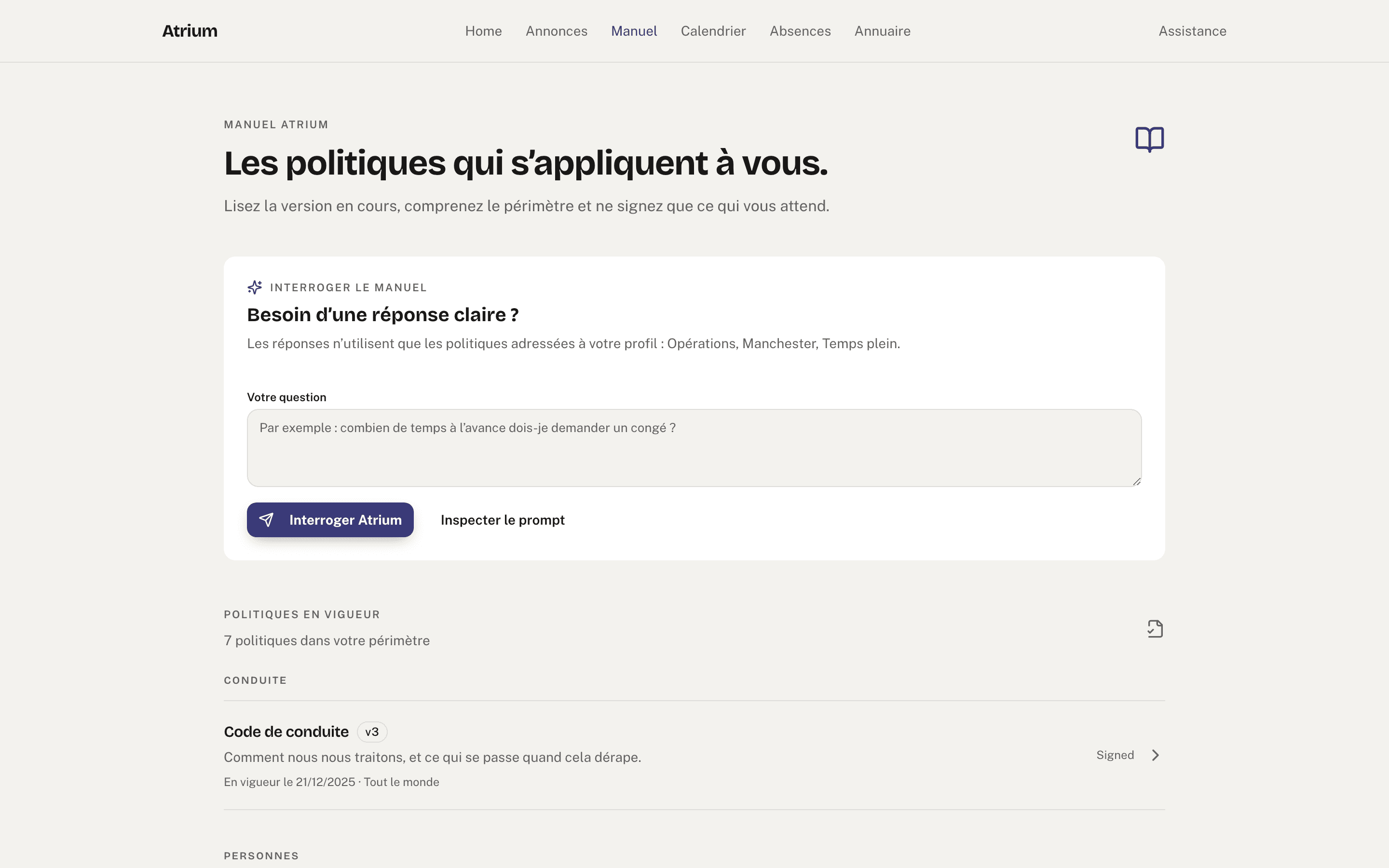1389x868 pixels.
Task: Click the 'Comment nous nous traitons' description
Action: point(432,758)
